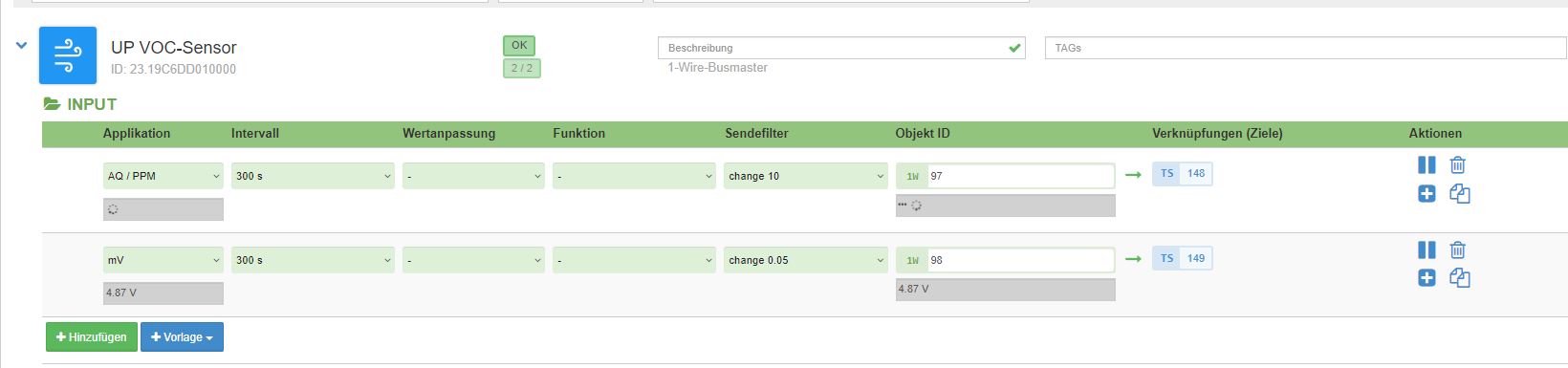
Task: Collapse the UP VOC-Sensor device section
Action: pos(21,45)
